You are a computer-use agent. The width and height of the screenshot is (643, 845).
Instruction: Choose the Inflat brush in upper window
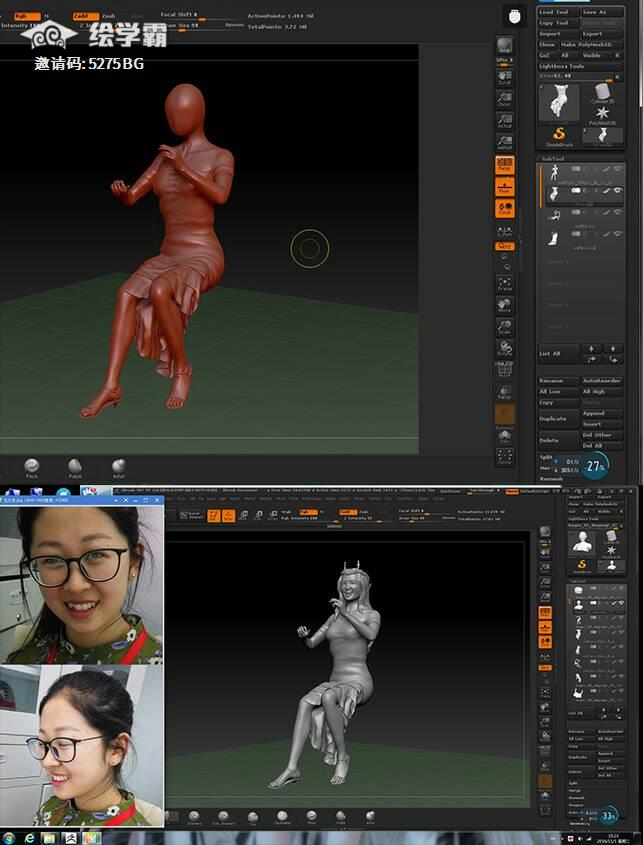tap(119, 468)
